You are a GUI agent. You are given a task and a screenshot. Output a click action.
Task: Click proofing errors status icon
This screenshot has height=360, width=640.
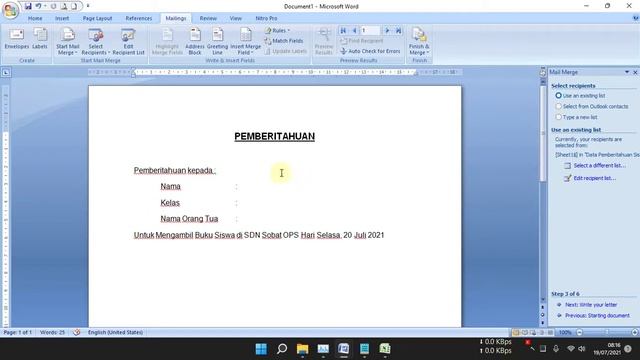coord(76,332)
